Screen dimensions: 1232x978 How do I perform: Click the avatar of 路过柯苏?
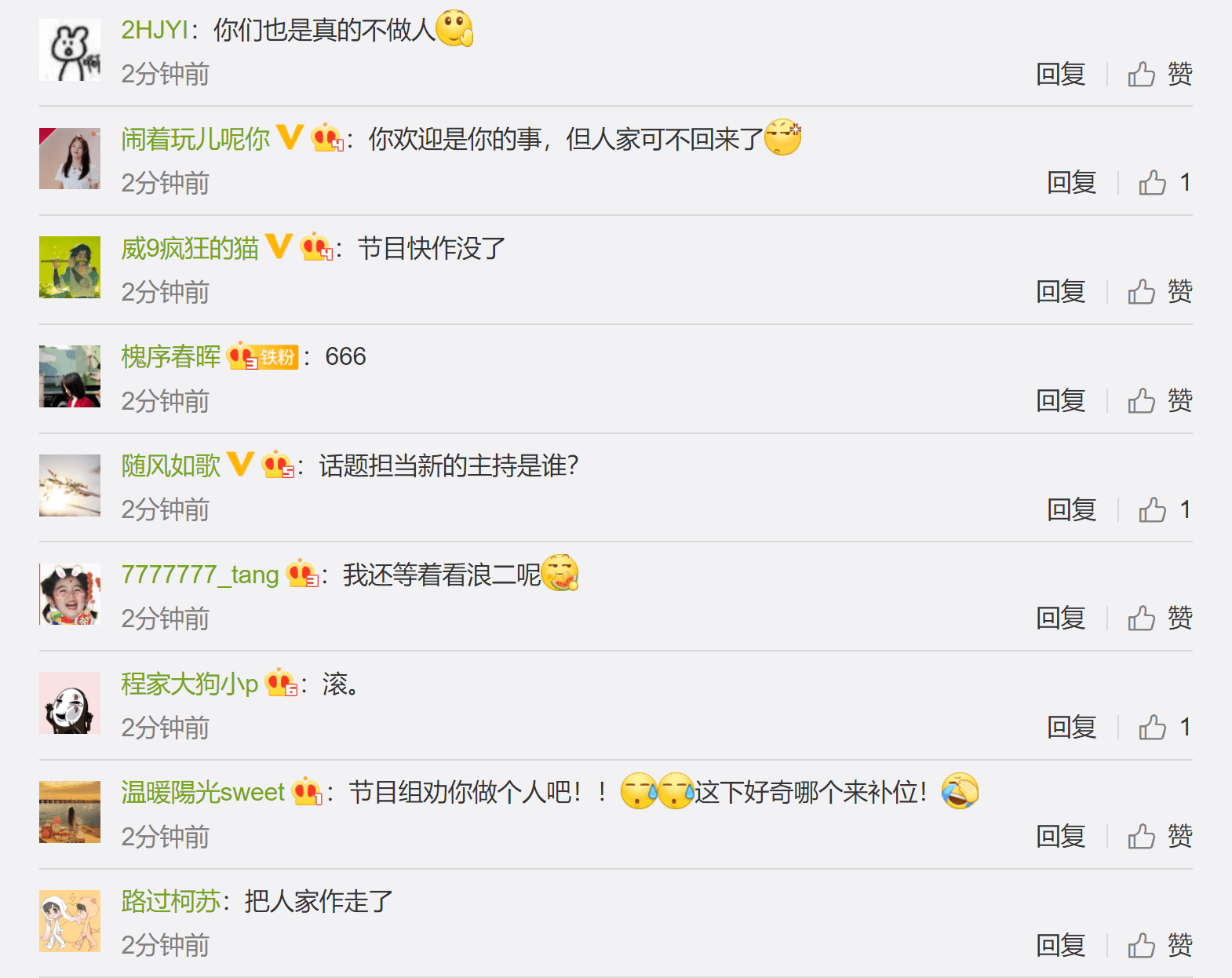70,921
